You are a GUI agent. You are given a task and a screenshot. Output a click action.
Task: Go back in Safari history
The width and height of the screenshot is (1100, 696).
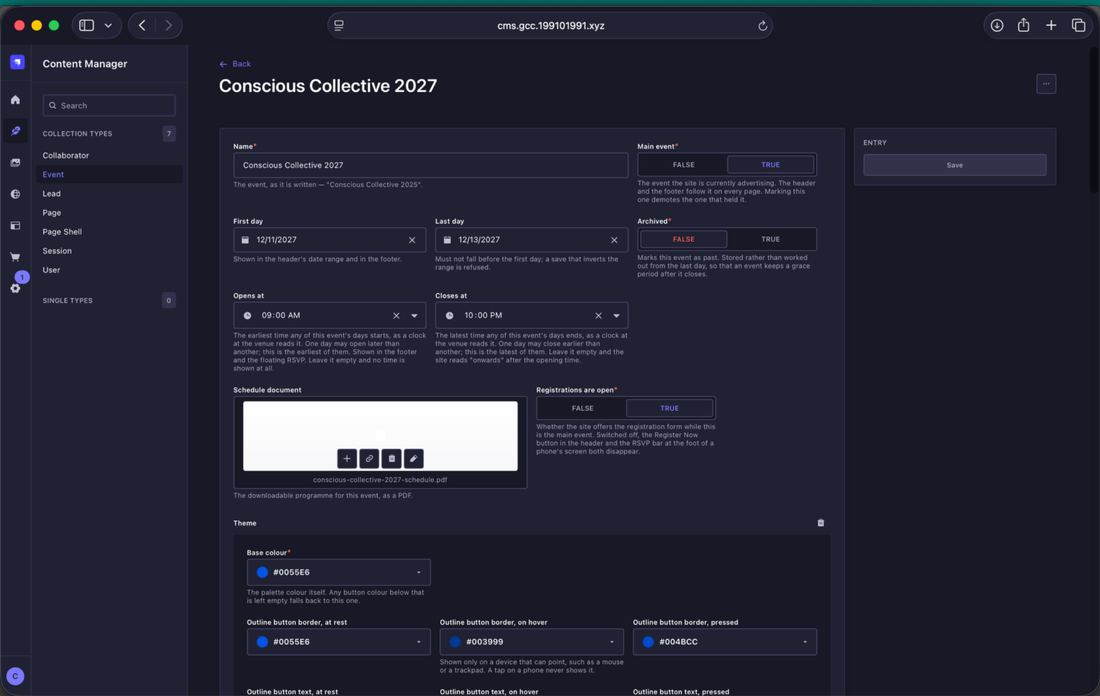tap(142, 25)
